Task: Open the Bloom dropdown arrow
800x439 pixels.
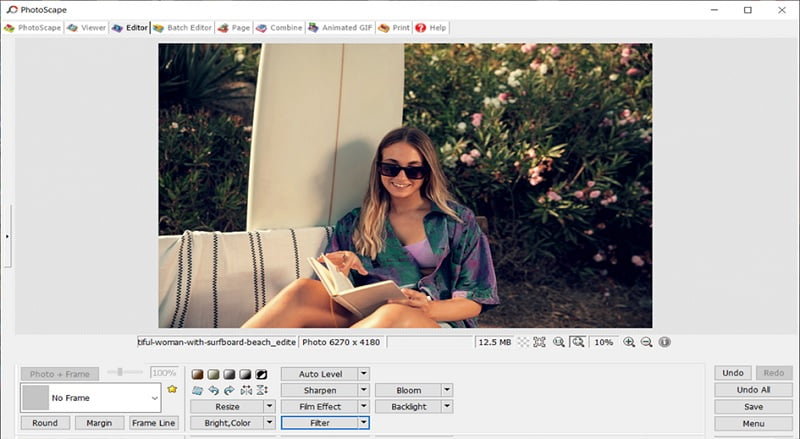Action: 447,390
